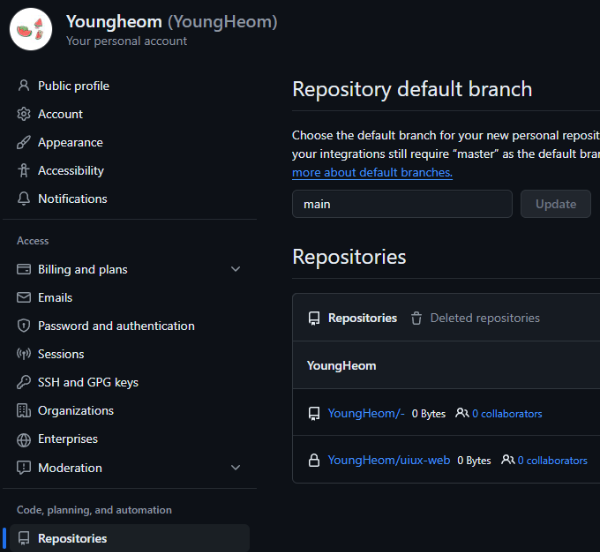Click the people icon in YoungHeom/- row

(x=462, y=413)
